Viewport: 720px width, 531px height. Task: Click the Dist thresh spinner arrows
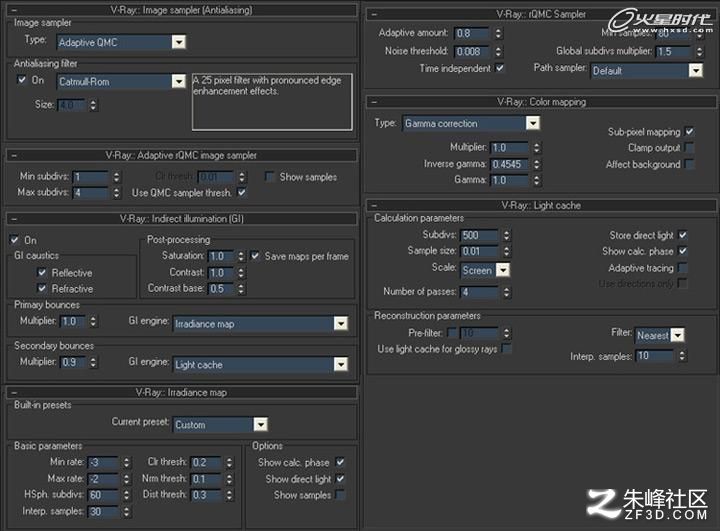coord(229,495)
